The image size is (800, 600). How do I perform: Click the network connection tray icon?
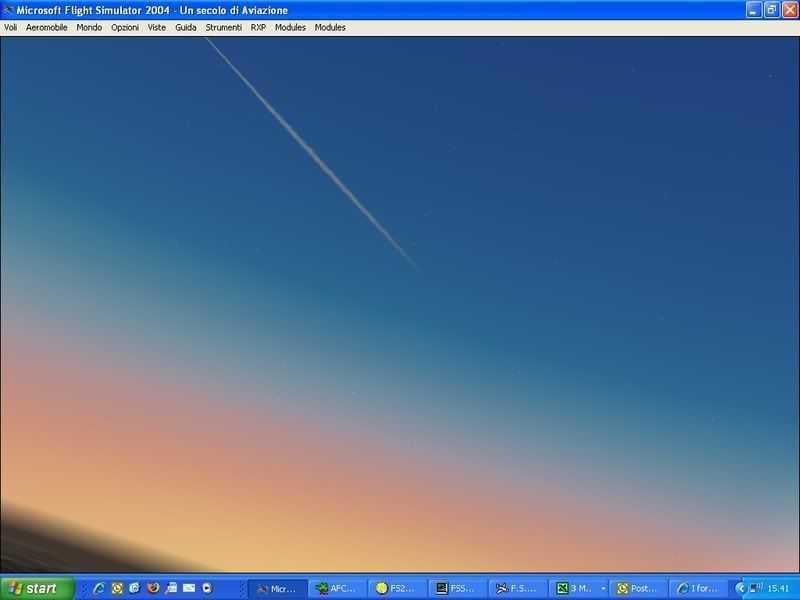756,588
